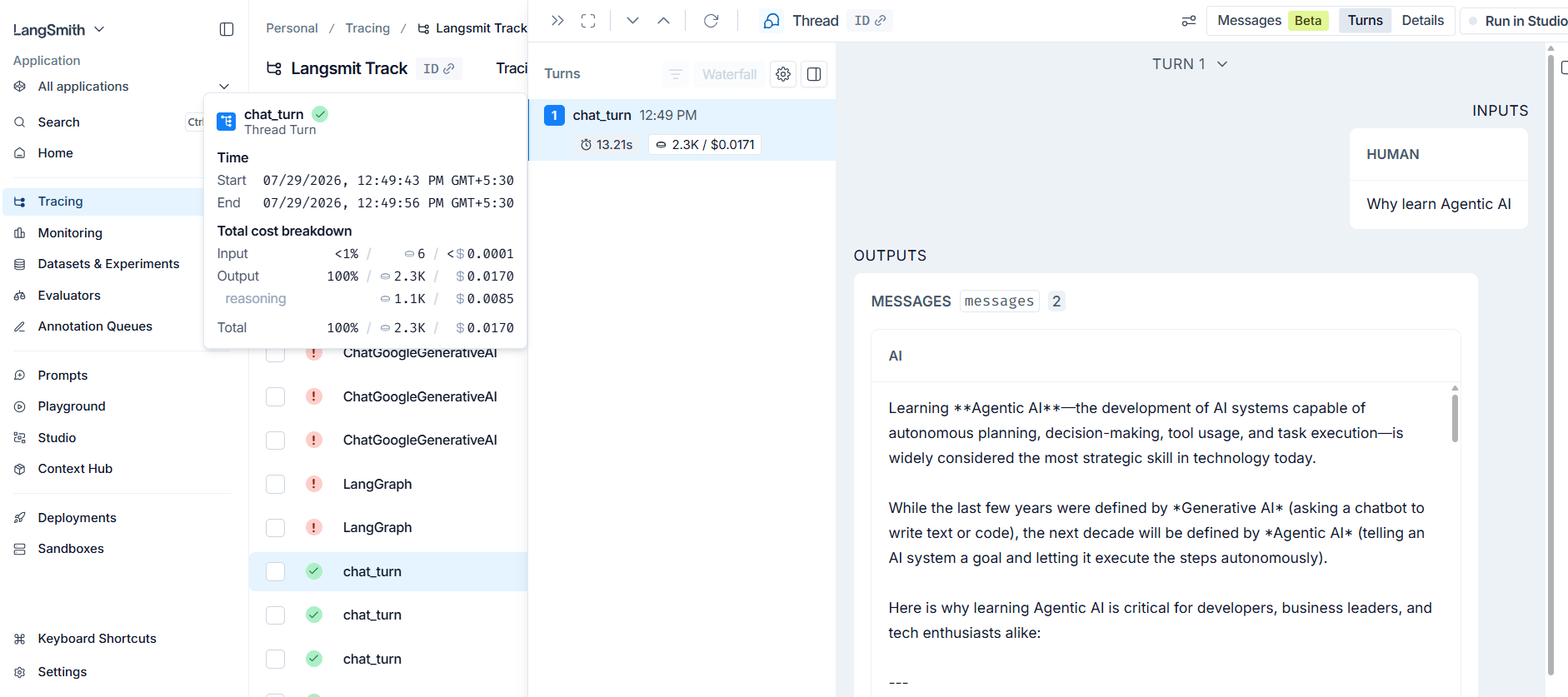Copy the Thread ID link badge
Viewport: 1568px width, 697px height.
coord(870,21)
